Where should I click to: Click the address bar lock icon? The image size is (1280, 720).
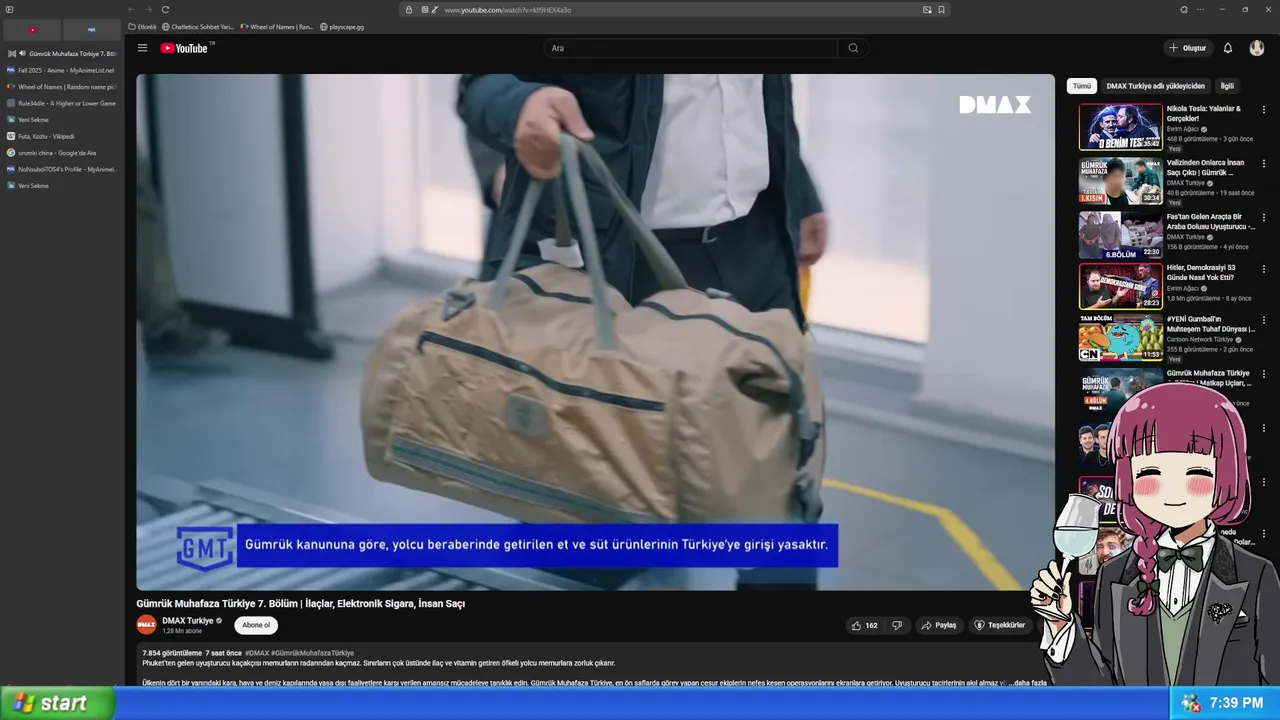[409, 9]
